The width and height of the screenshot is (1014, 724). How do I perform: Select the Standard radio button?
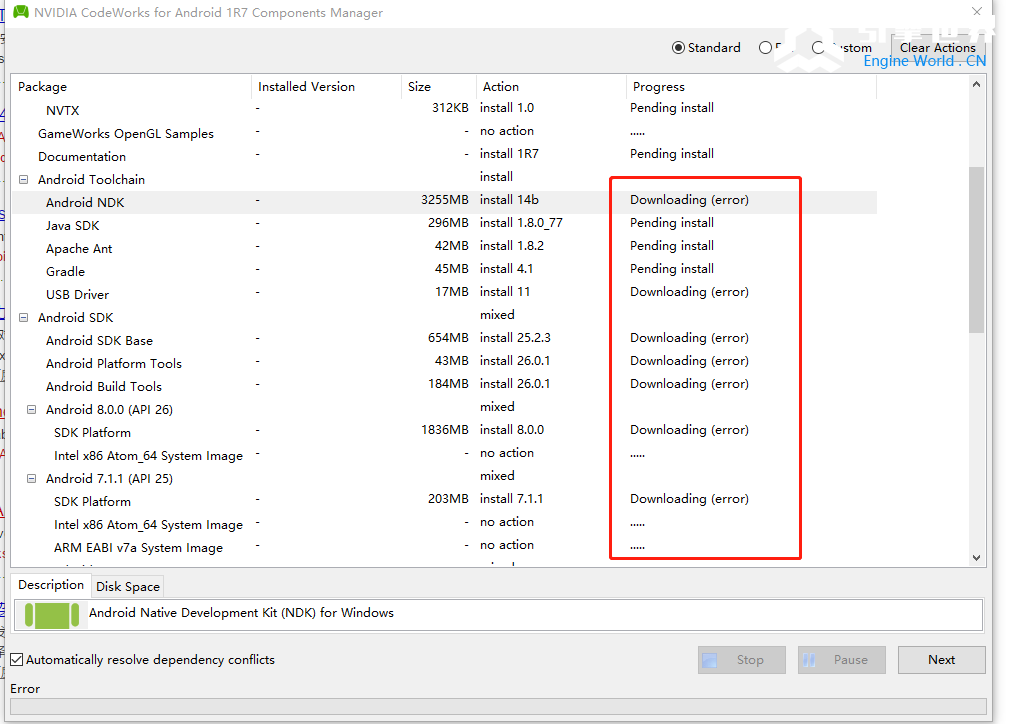pos(706,48)
